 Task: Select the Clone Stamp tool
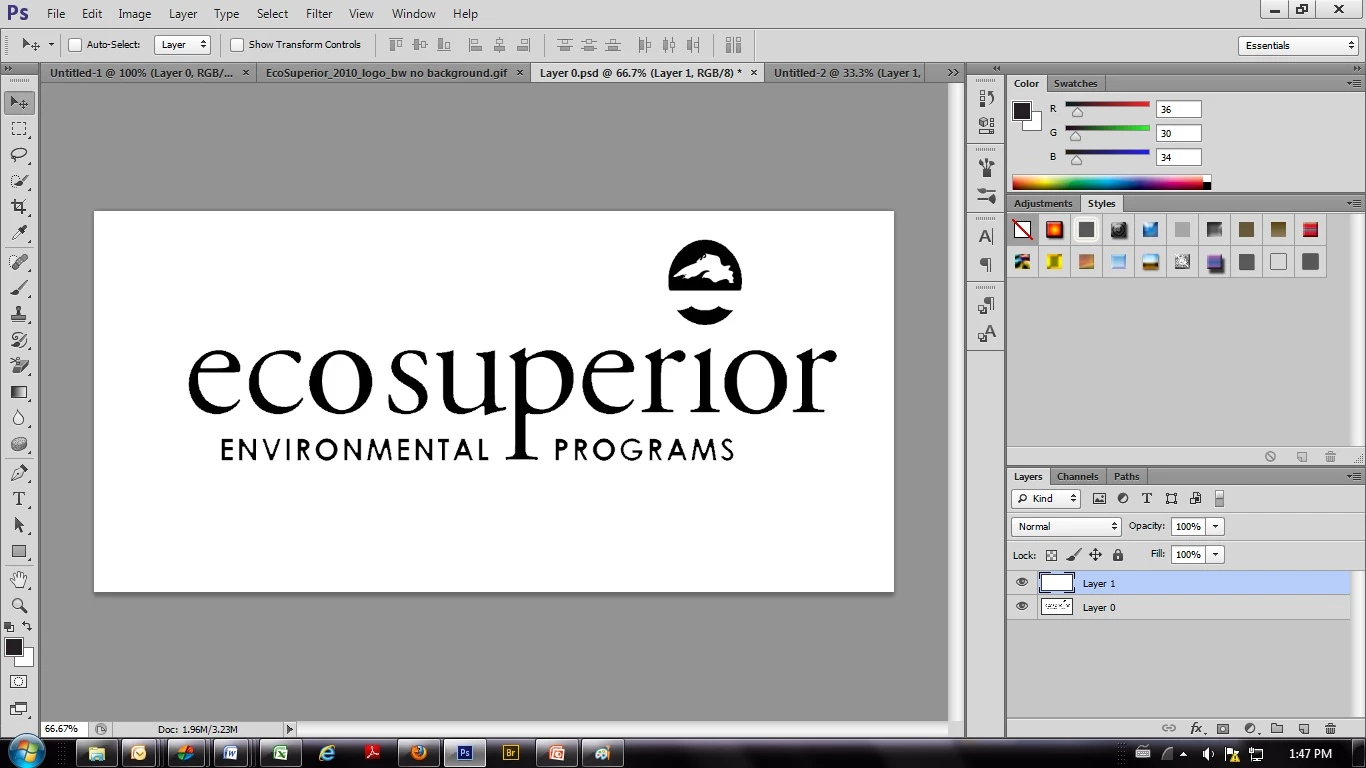(19, 314)
